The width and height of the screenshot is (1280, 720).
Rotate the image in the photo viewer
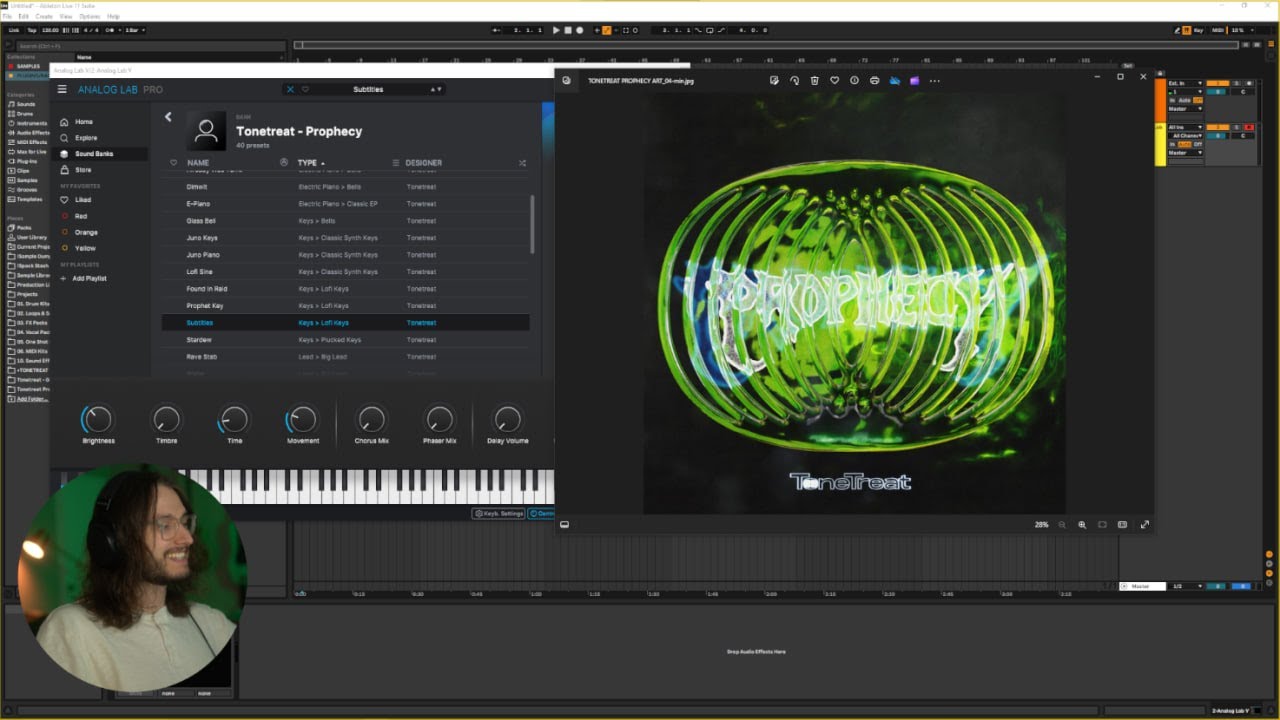click(794, 80)
